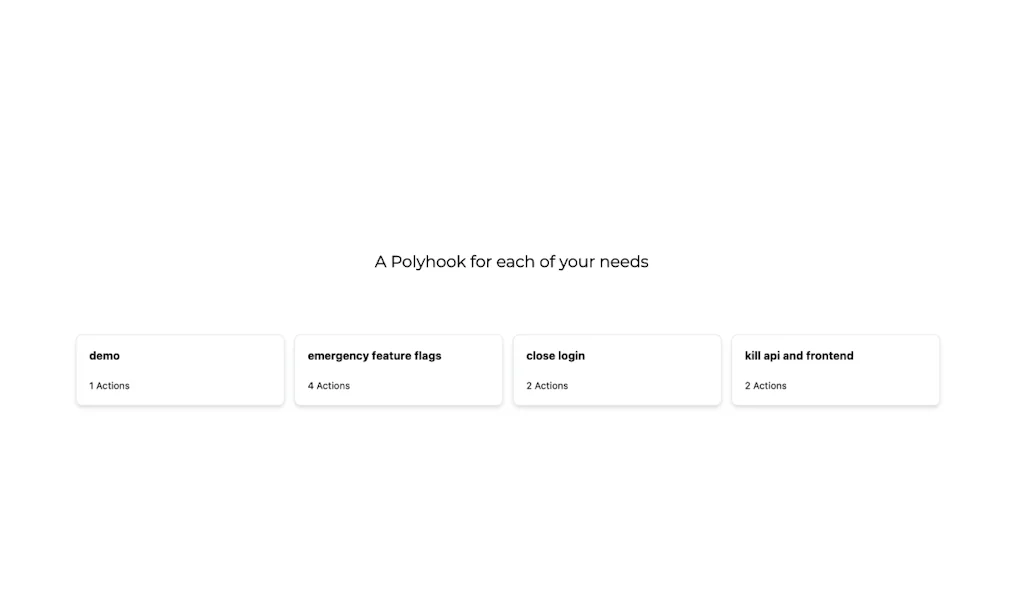Click the close login title label
This screenshot has width=1024, height=613.
[556, 355]
